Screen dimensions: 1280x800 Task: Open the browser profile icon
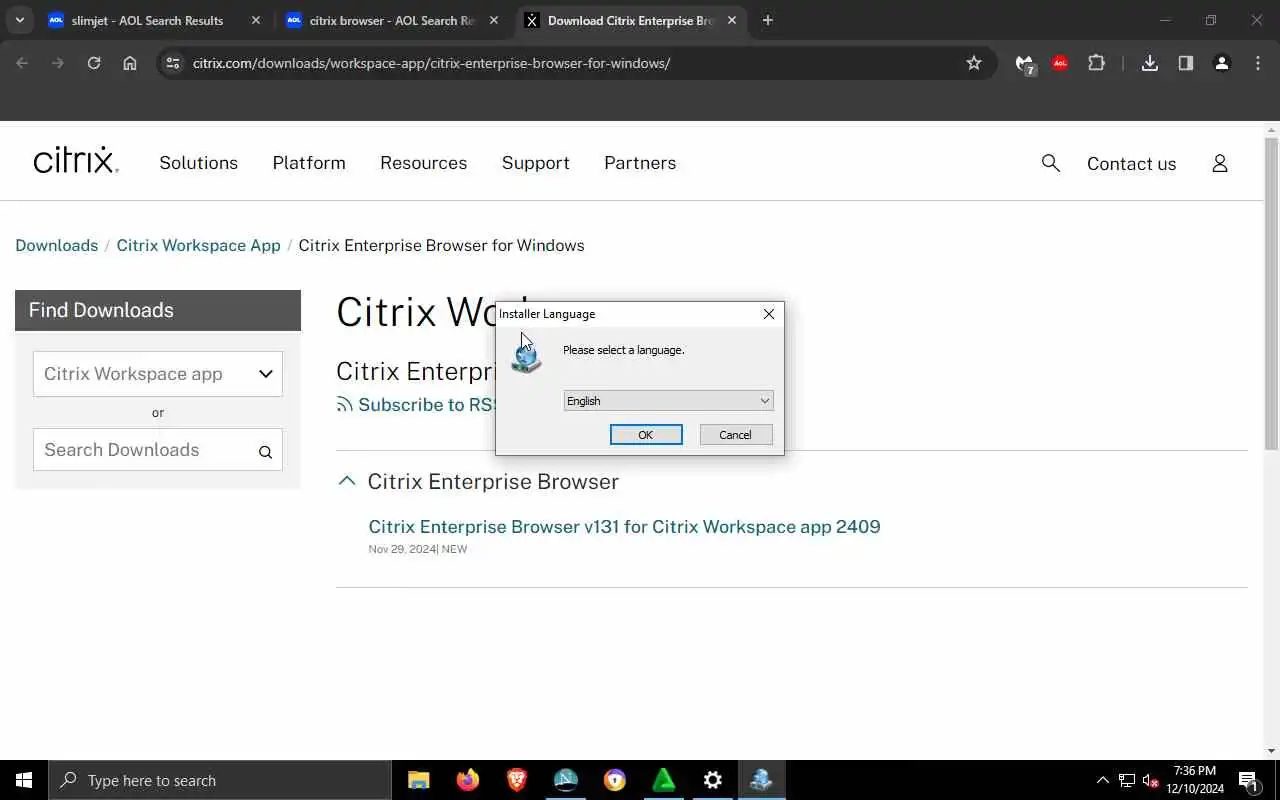coord(1222,63)
